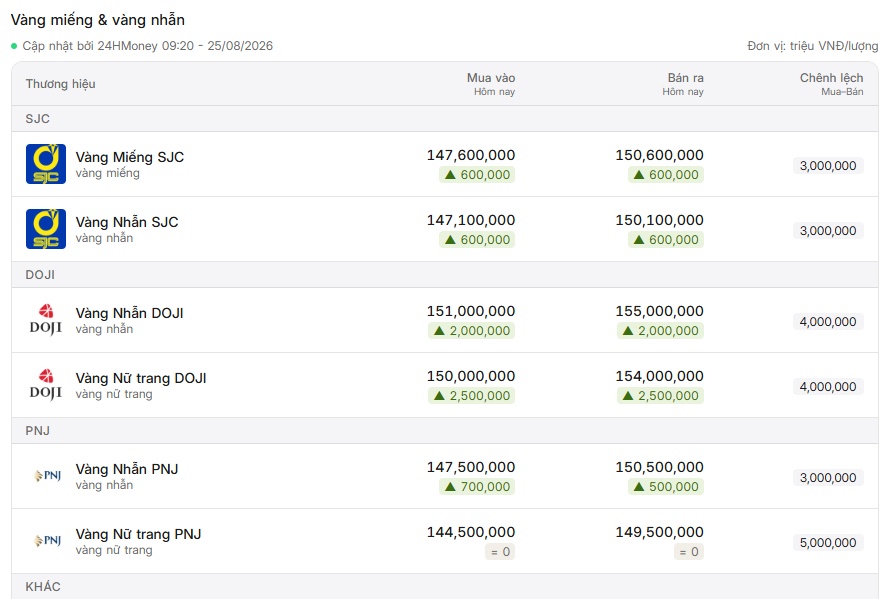Open Vàng Nhẫn DOJI product name

point(130,313)
